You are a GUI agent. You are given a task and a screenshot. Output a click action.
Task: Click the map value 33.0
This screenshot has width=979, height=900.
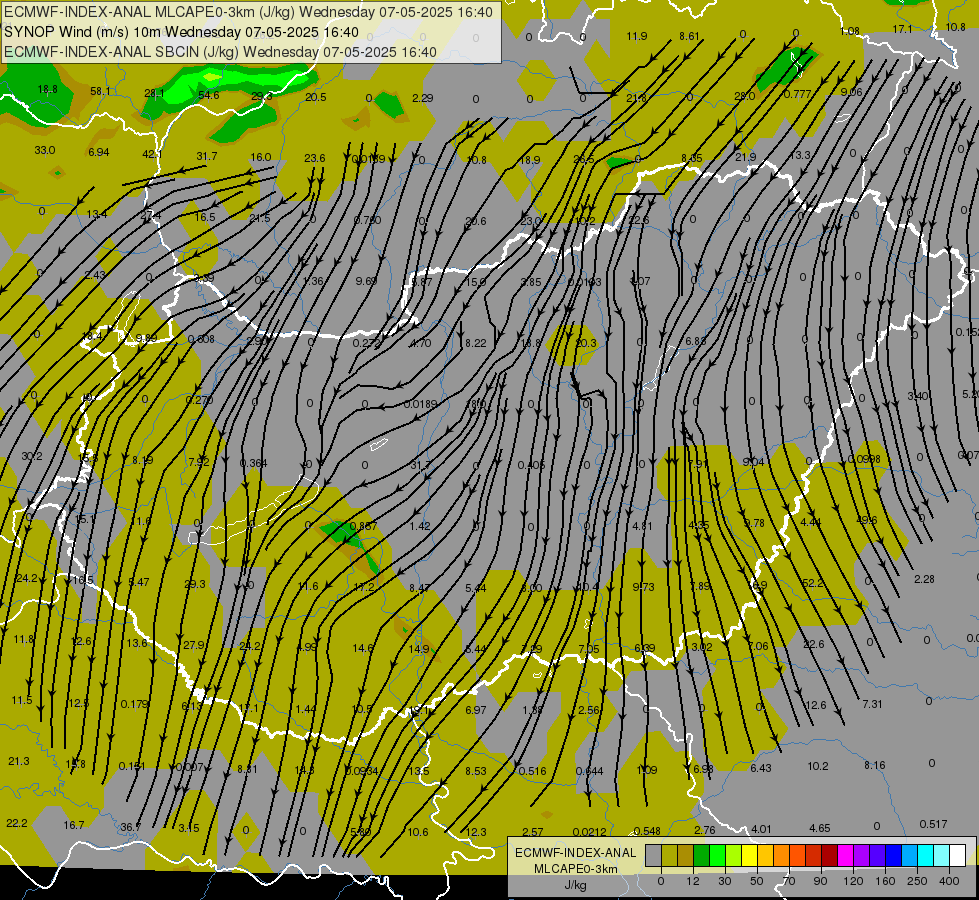[x=44, y=151]
